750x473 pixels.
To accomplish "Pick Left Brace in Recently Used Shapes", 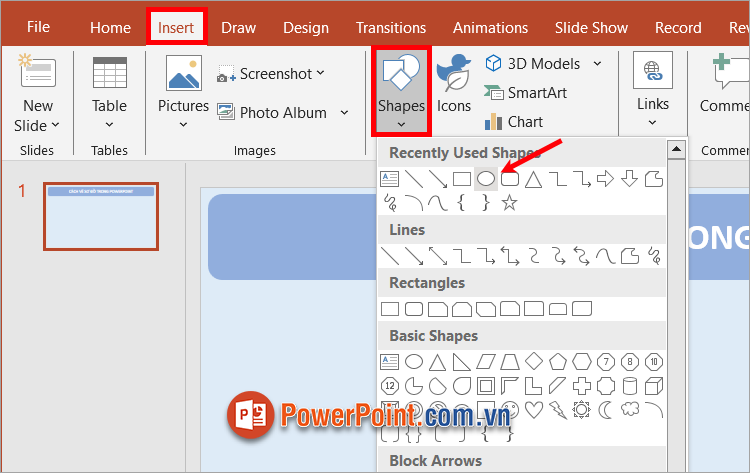I will (462, 203).
